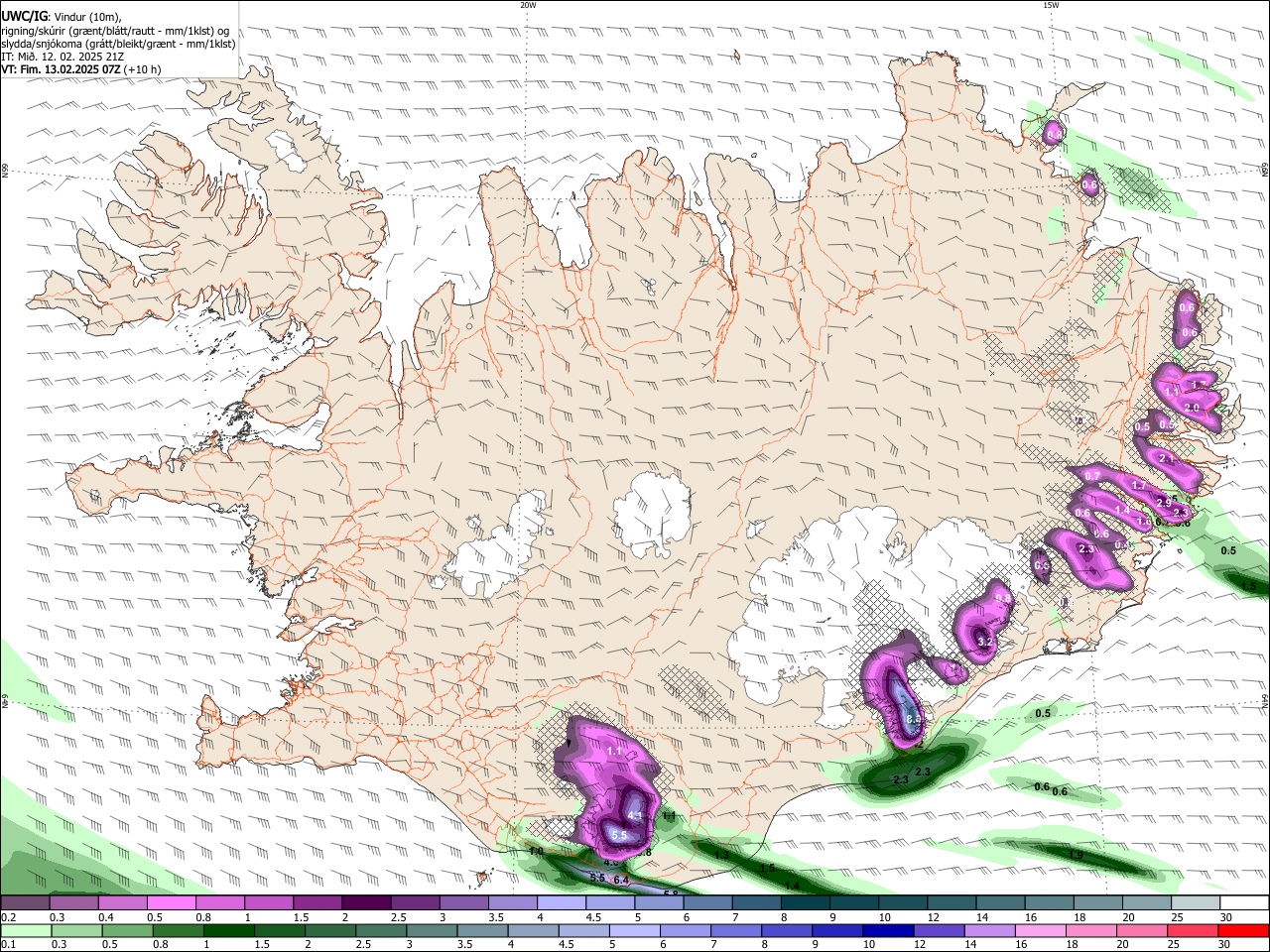Click the '1.9' rainfall value over the ocean
This screenshot has height=952, width=1270.
1076,855
